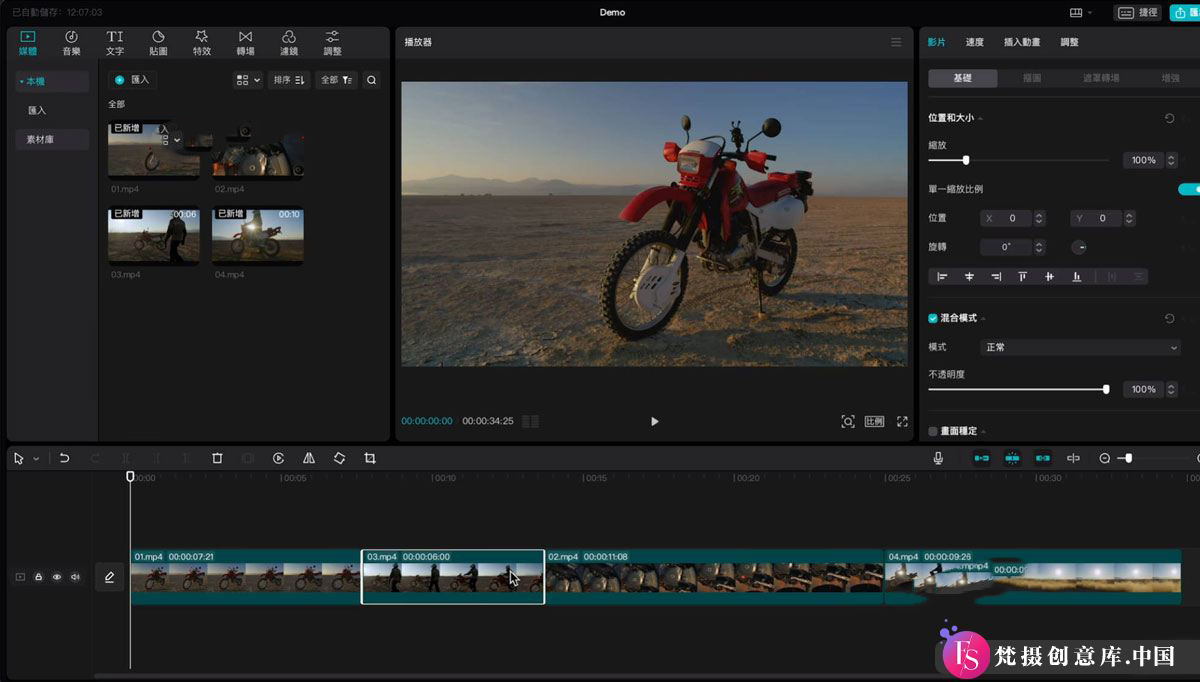1200x682 pixels.
Task: Open the 特效 (Effects) panel tab
Action: pos(202,43)
